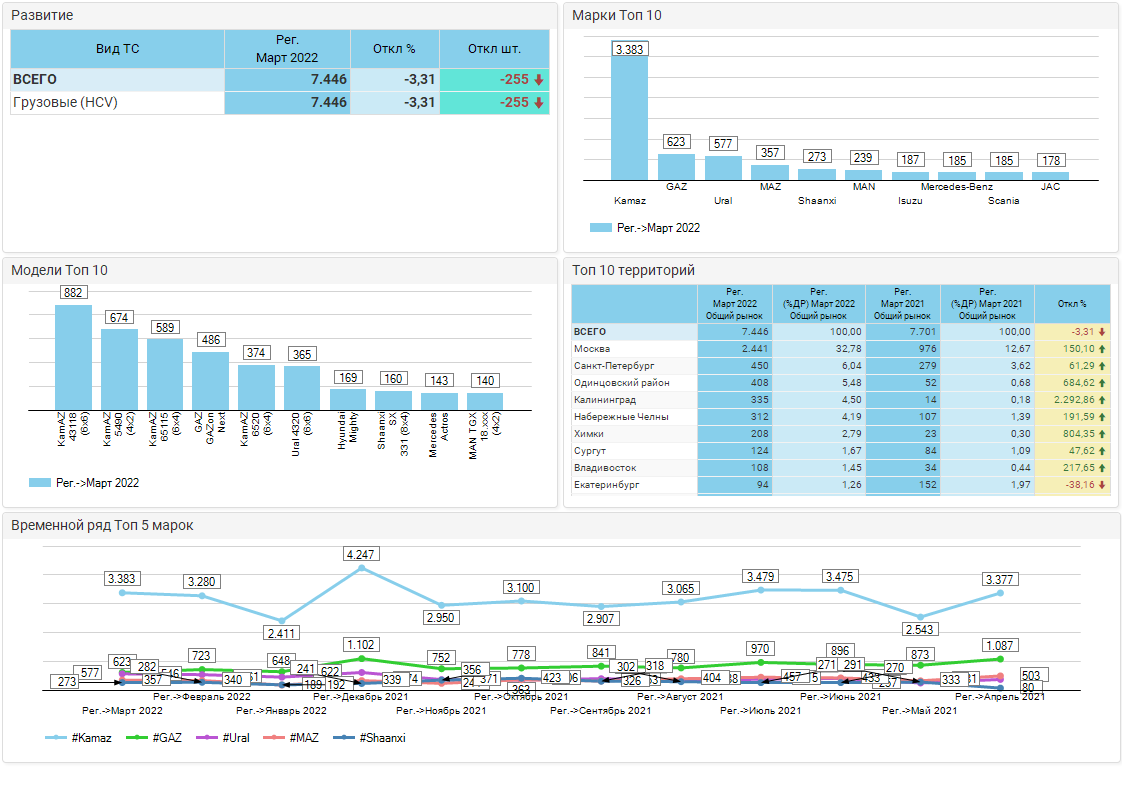Click the blue legend swatch under Марки Топ 10

click(600, 228)
